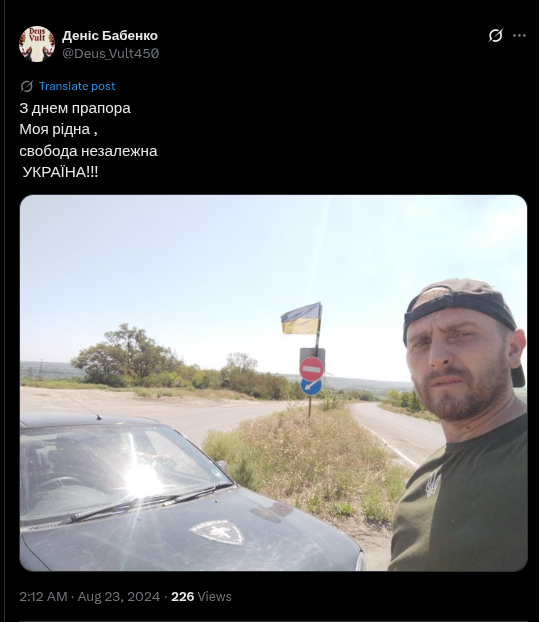
Task: Click the УКРАЇНА!!! text line
Action: coord(60,172)
